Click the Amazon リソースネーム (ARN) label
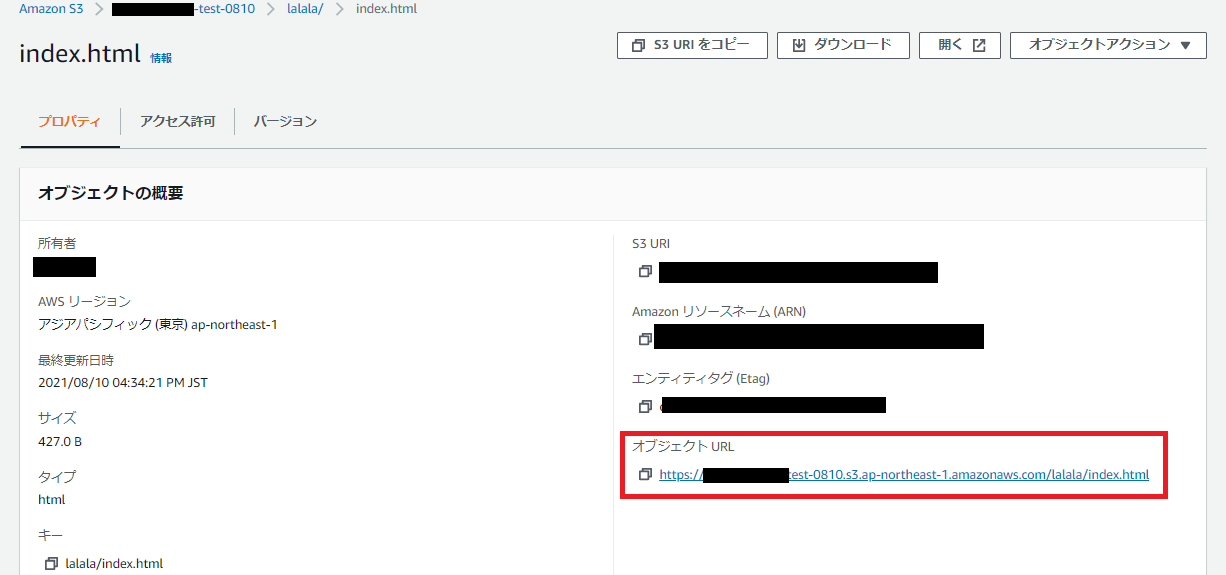The image size is (1226, 575). point(719,311)
